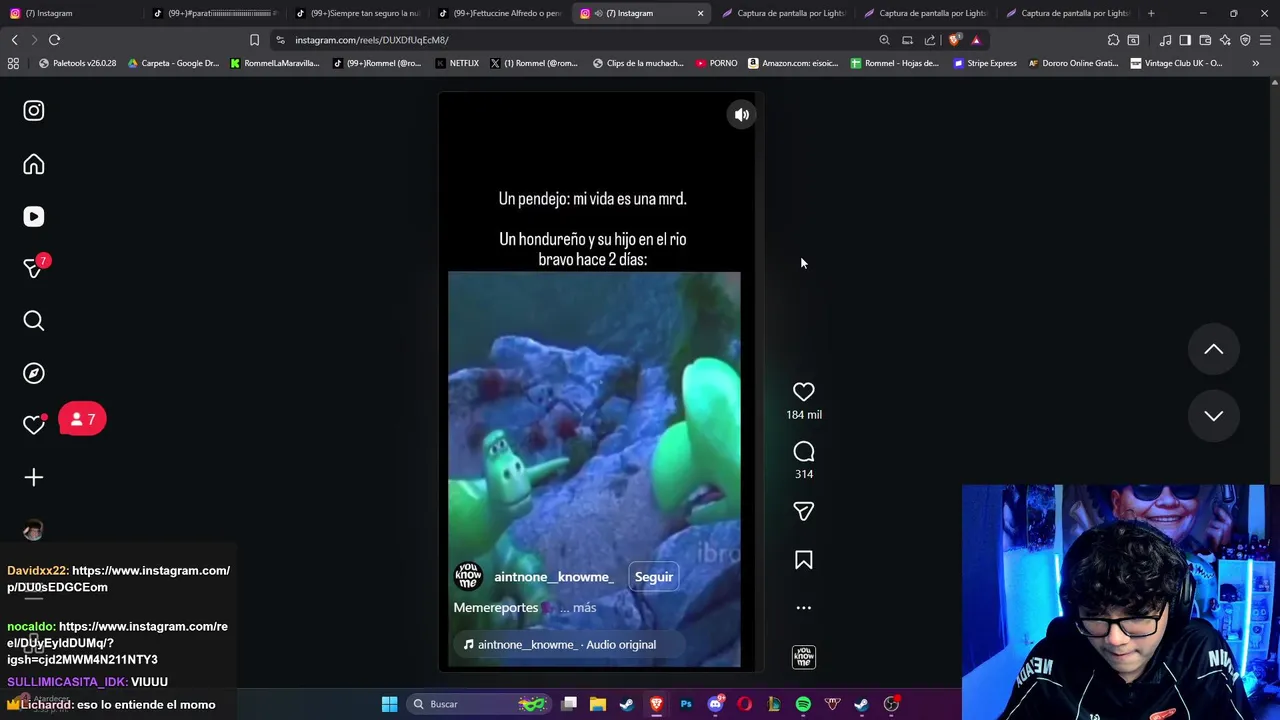Click the instagram.com/reels URL address bar

[575, 40]
